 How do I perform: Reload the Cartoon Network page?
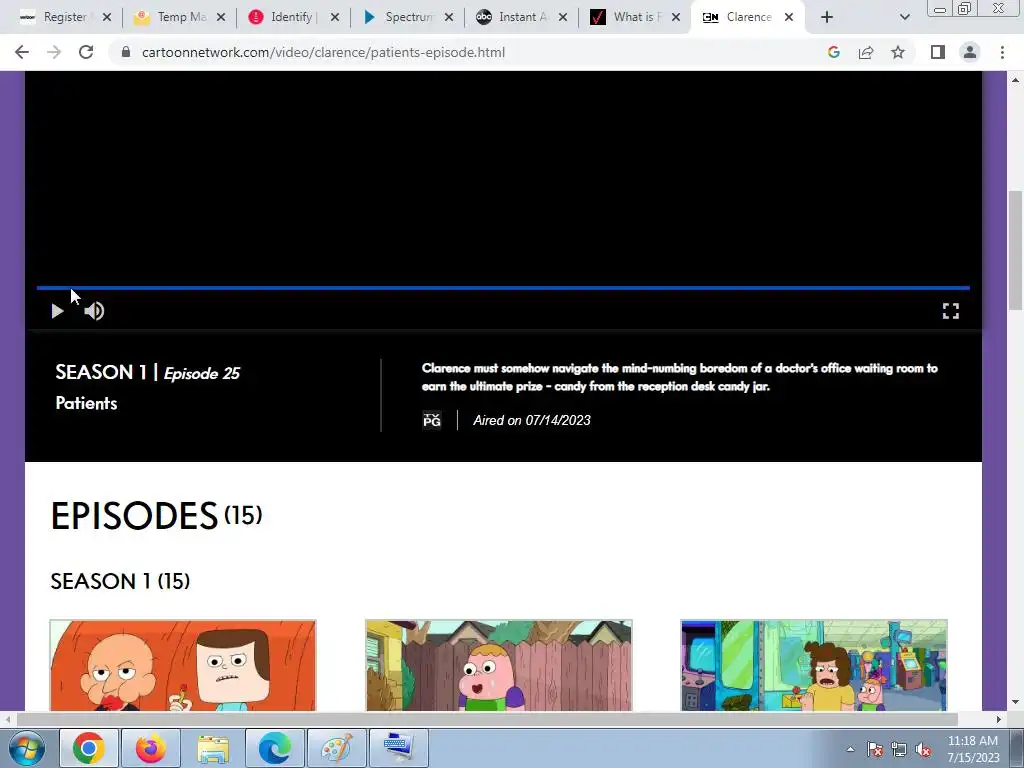(x=86, y=52)
